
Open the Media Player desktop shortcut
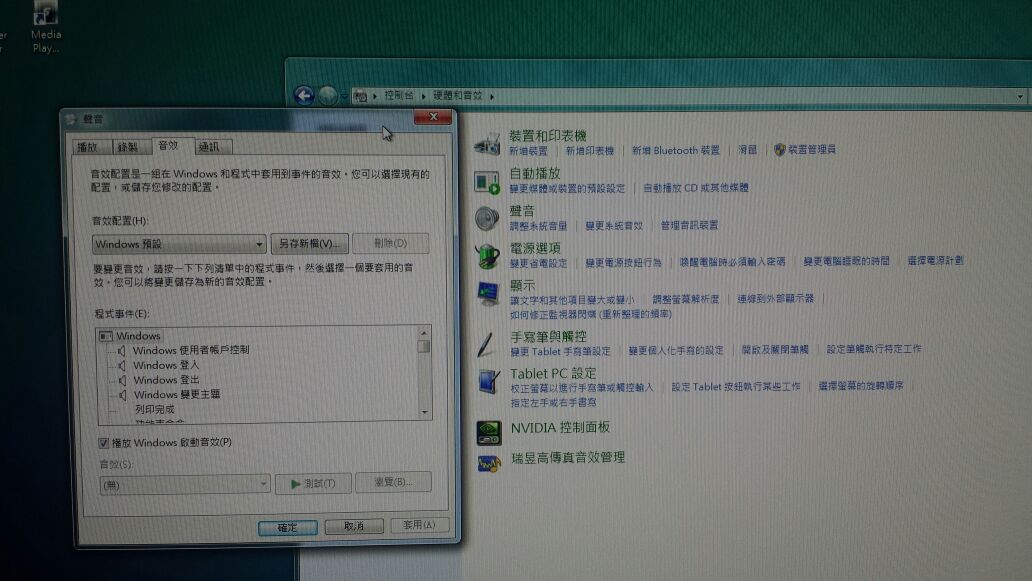pyautogui.click(x=45, y=26)
